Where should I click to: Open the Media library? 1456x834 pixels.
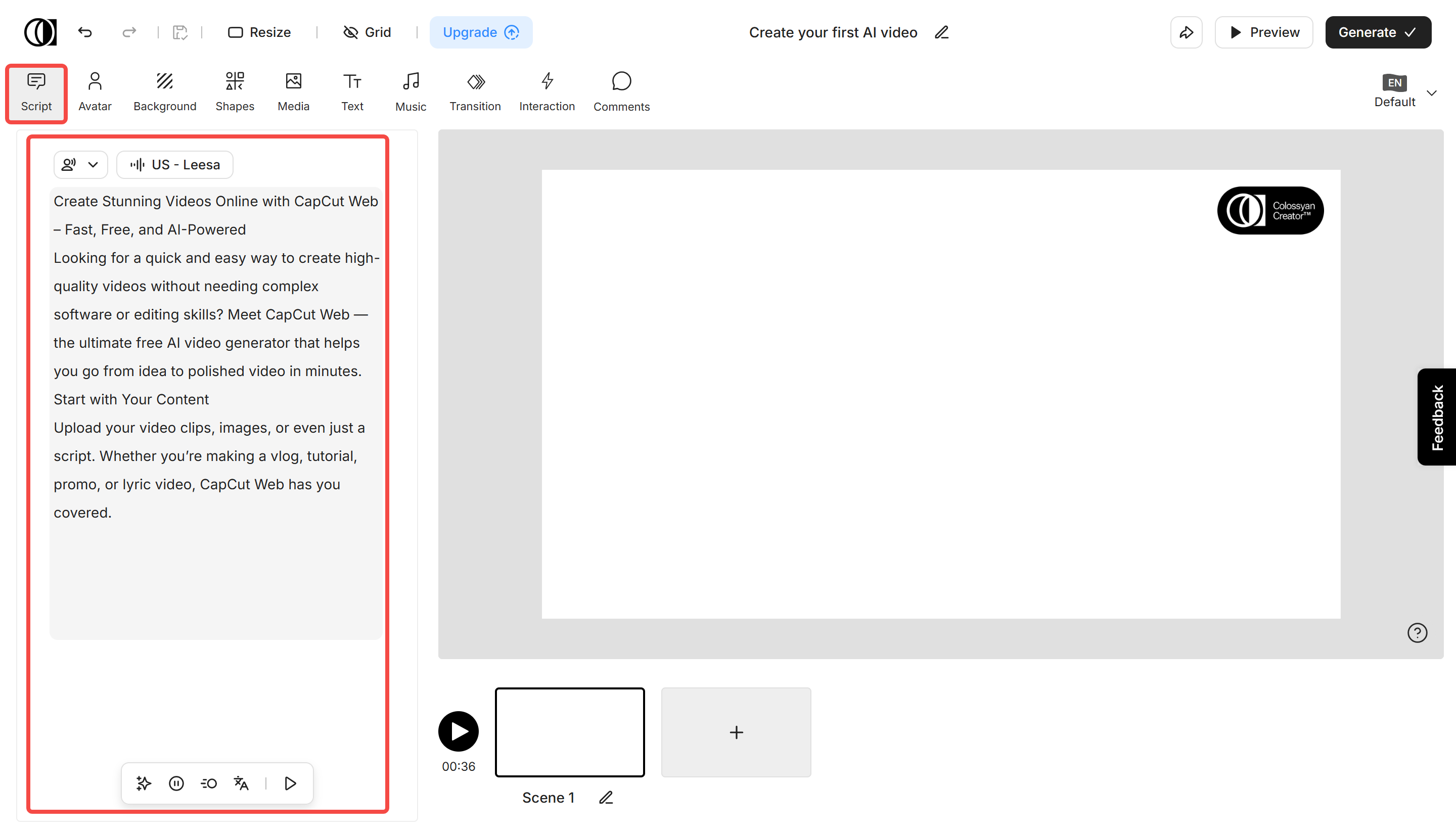(x=293, y=90)
